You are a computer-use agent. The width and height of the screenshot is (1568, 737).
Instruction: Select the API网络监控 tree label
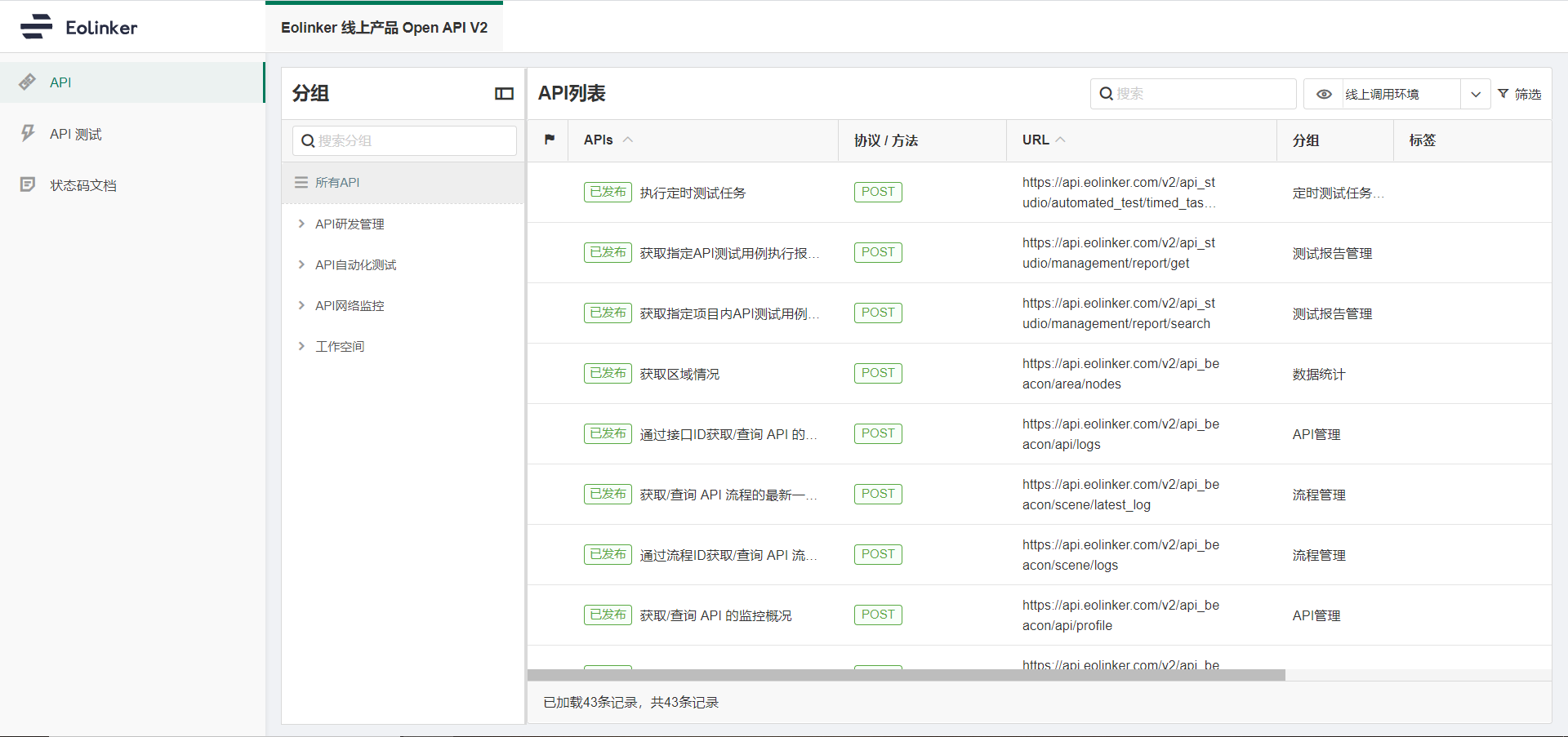[x=350, y=305]
